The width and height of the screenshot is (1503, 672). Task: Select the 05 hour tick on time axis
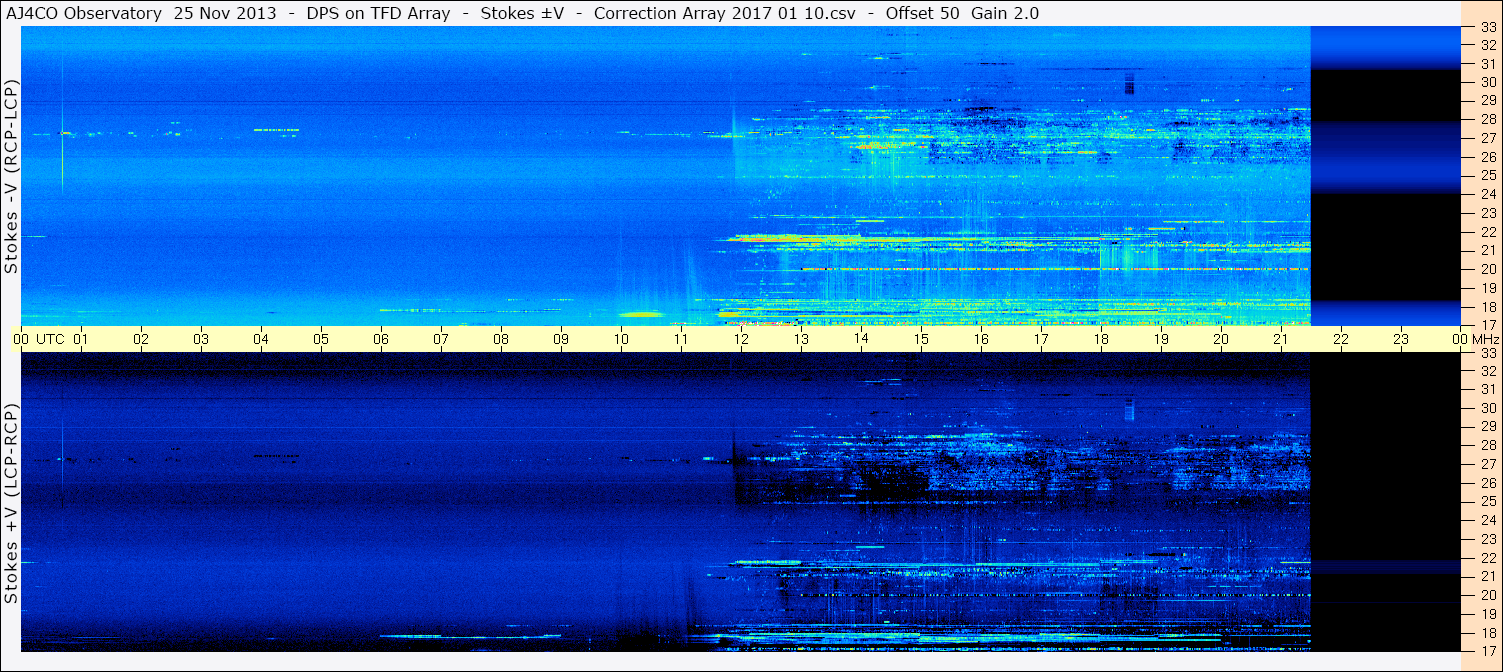tap(321, 339)
